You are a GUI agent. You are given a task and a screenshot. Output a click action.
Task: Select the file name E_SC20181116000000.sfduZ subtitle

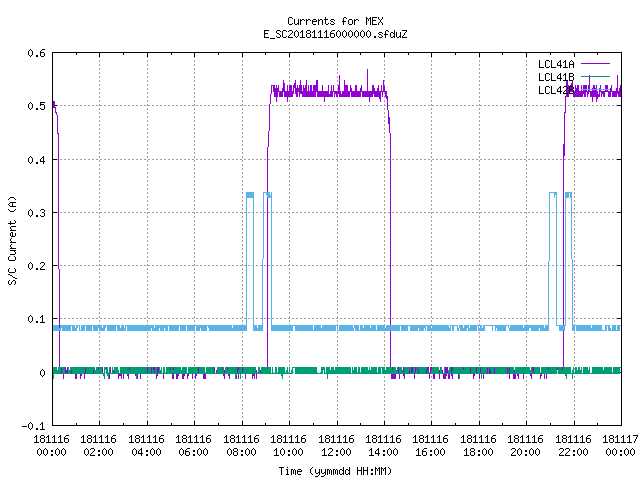point(335,34)
